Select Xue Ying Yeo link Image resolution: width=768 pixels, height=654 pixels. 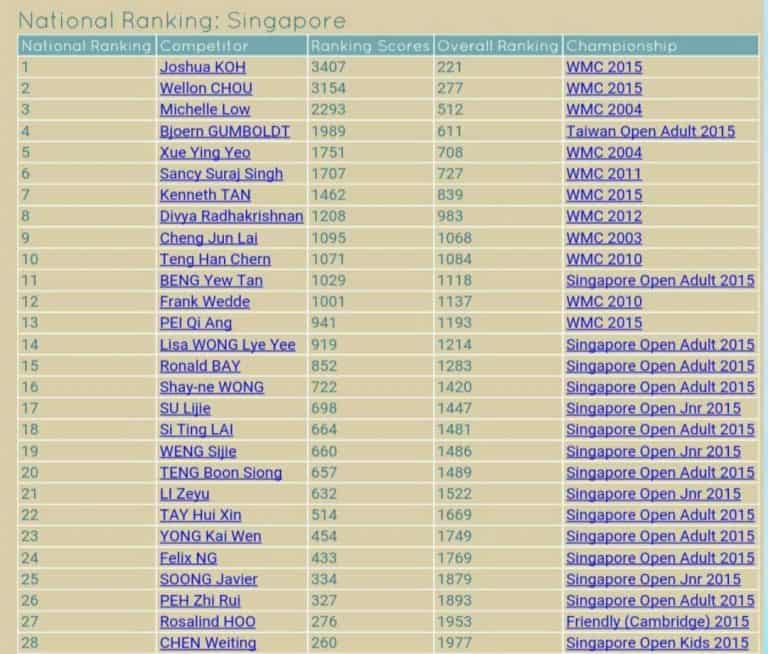click(205, 152)
